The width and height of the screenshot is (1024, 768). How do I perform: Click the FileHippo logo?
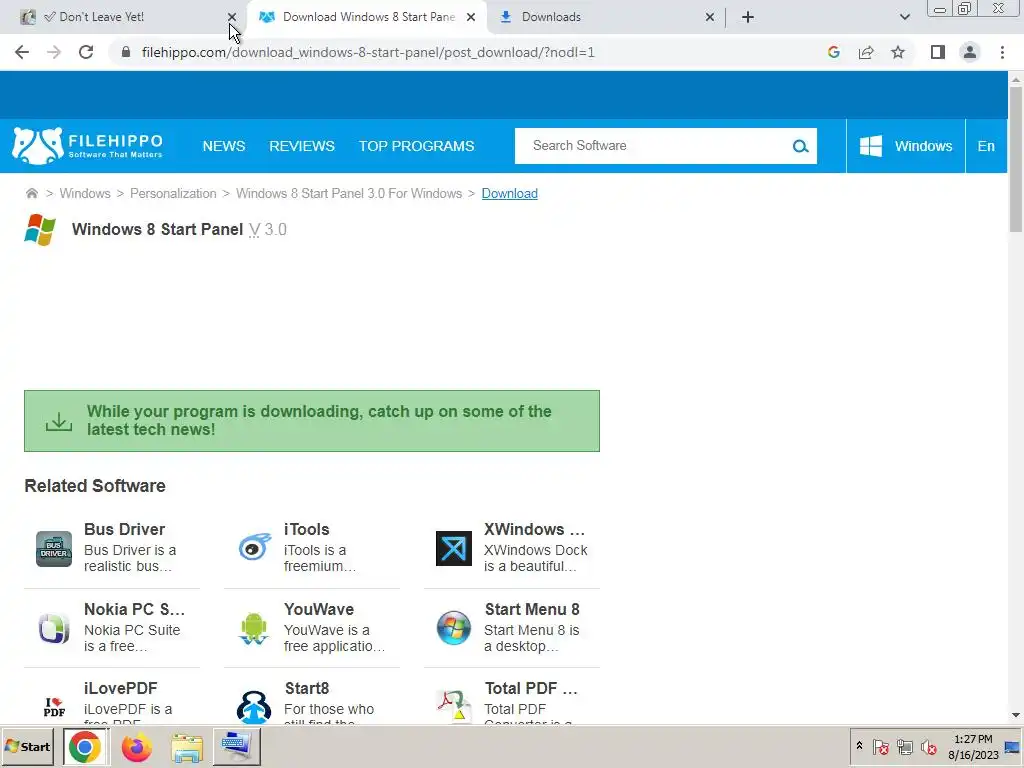[x=87, y=146]
